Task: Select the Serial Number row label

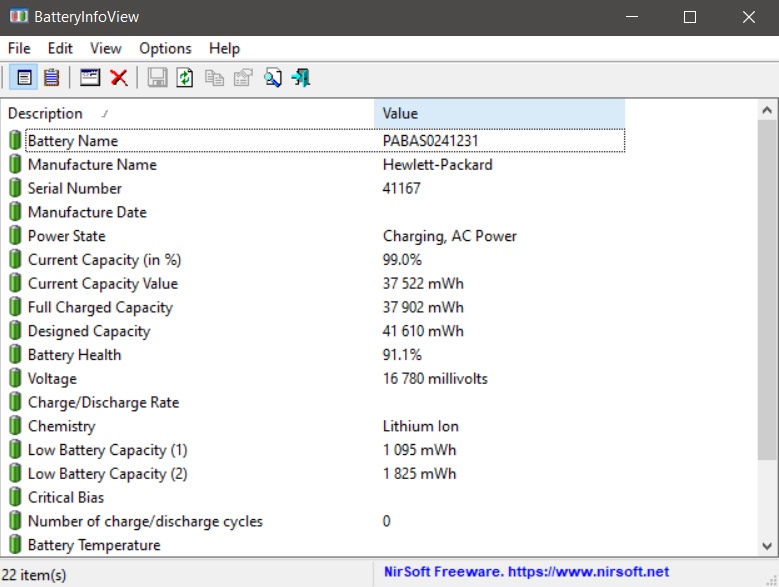Action: [75, 189]
